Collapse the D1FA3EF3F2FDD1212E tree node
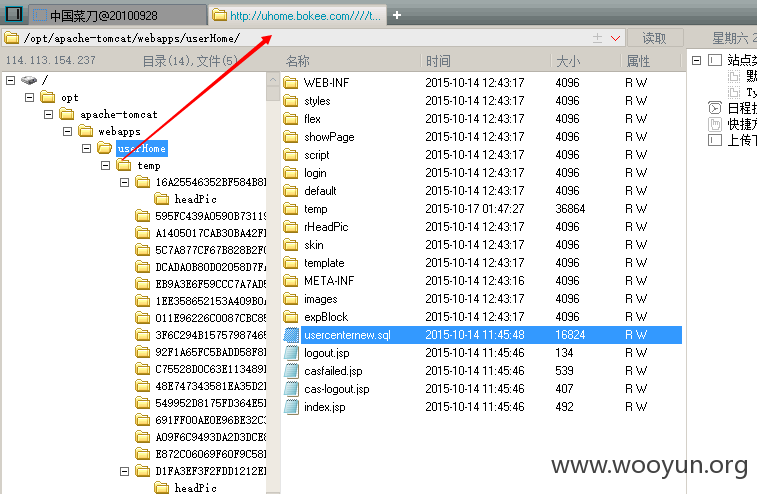The width and height of the screenshot is (757, 494). [x=125, y=471]
